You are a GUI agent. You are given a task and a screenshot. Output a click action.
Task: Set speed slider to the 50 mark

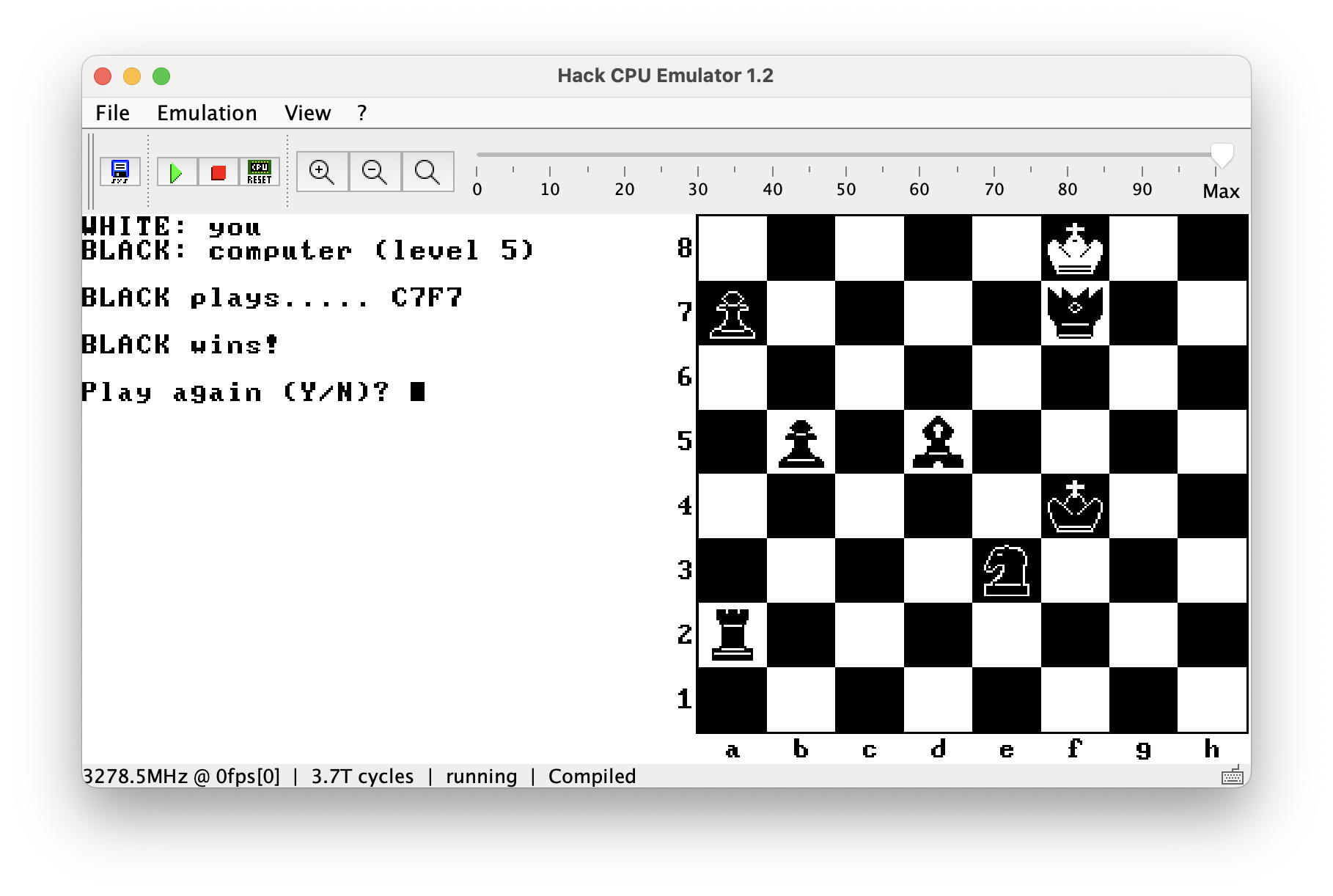click(846, 155)
